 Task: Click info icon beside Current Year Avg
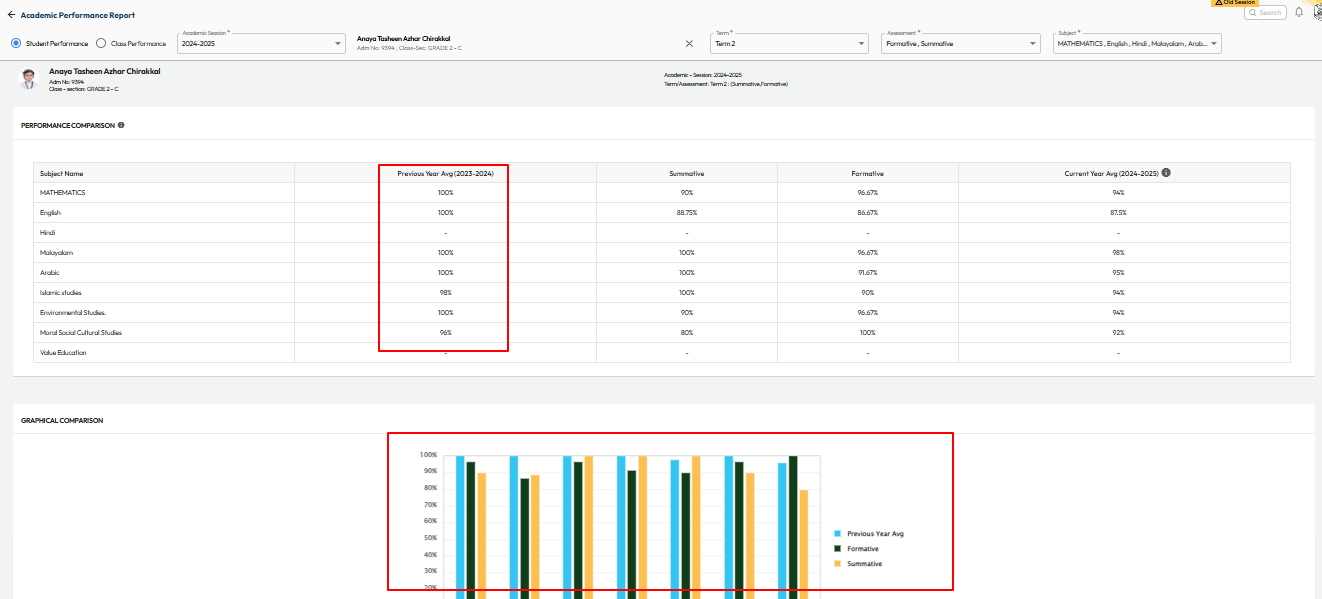point(1166,173)
